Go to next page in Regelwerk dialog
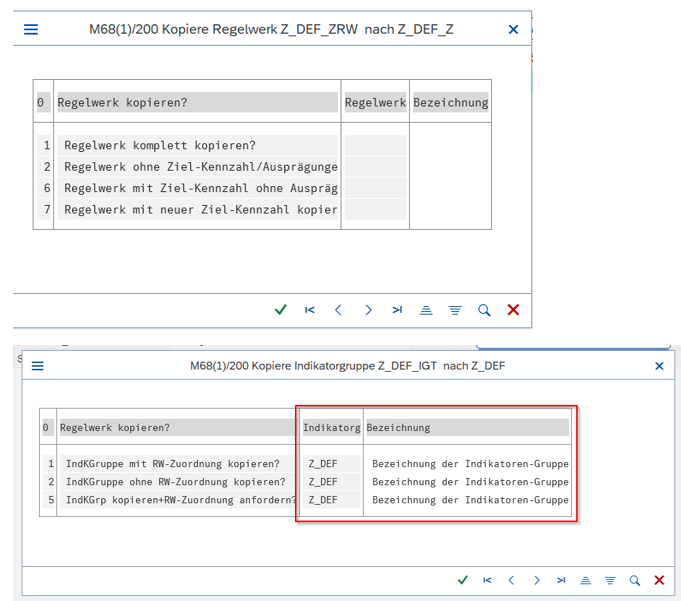Viewport: 681px width, 601px height. (368, 310)
